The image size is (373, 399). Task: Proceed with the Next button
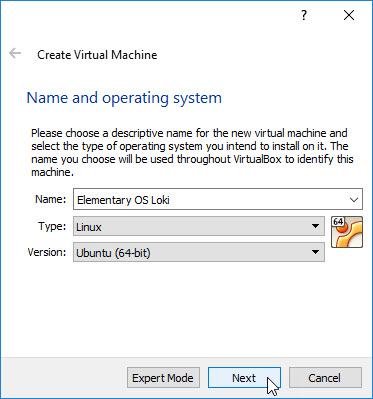(x=244, y=378)
